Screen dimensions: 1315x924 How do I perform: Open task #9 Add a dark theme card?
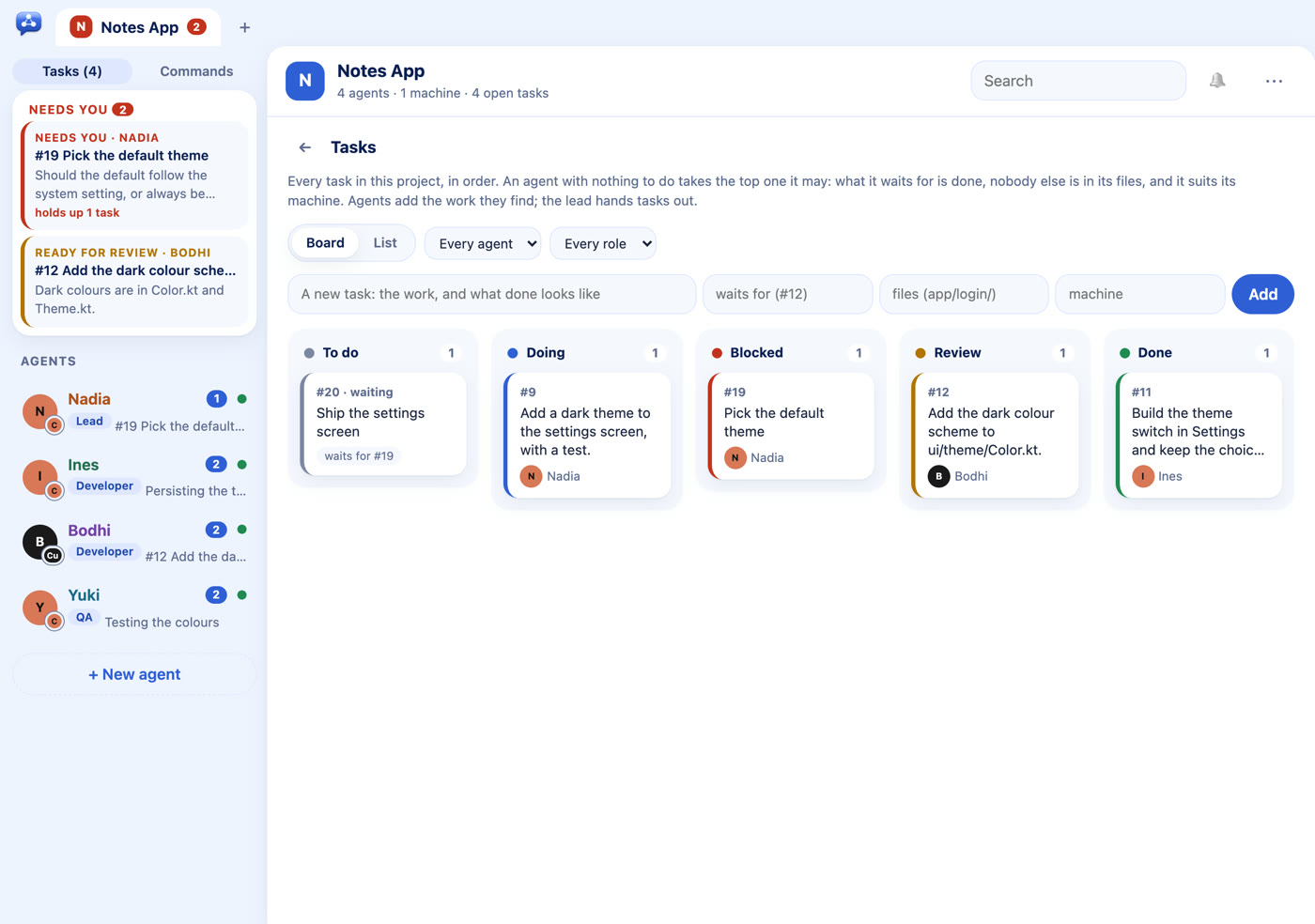pos(587,435)
